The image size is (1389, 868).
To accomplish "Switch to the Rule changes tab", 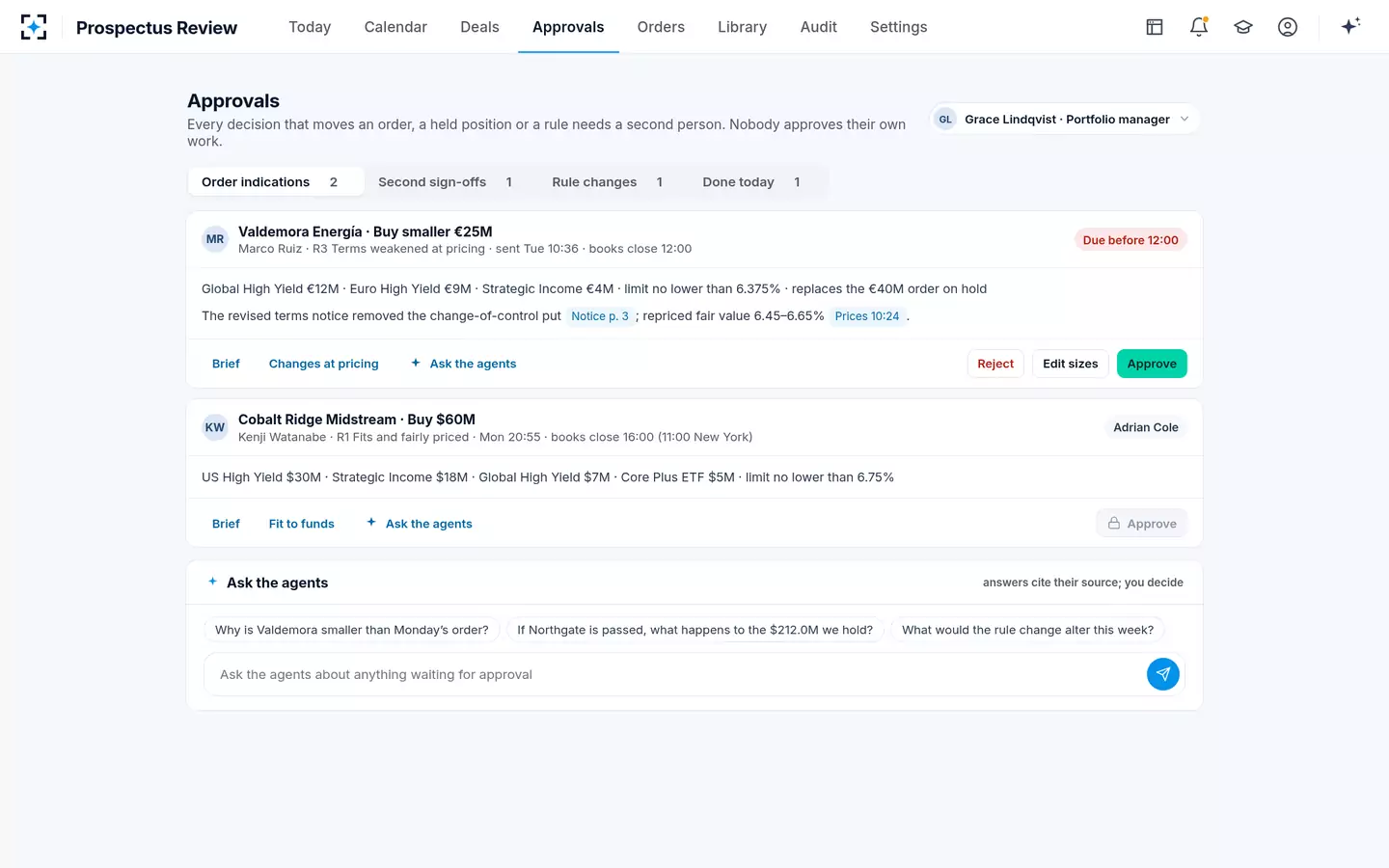I will tap(607, 182).
